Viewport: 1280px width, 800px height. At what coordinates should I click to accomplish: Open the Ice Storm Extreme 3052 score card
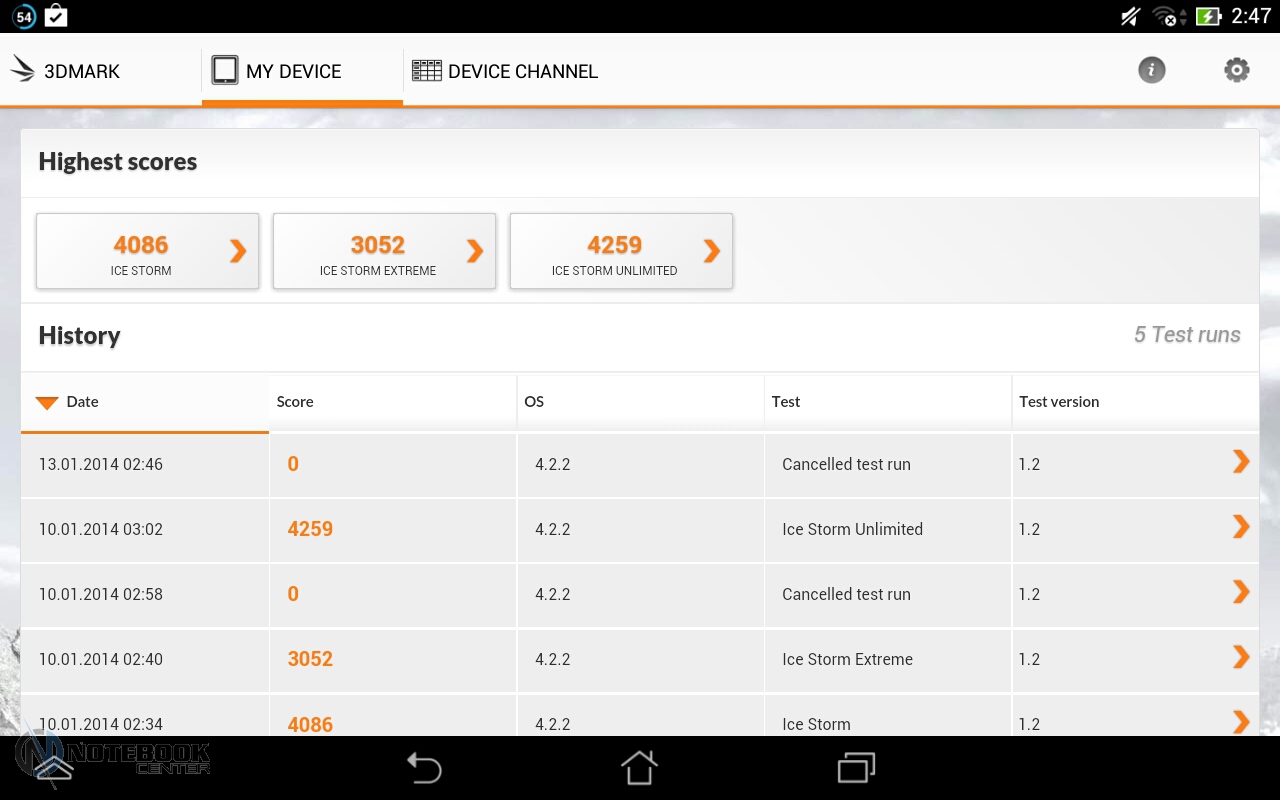point(384,252)
